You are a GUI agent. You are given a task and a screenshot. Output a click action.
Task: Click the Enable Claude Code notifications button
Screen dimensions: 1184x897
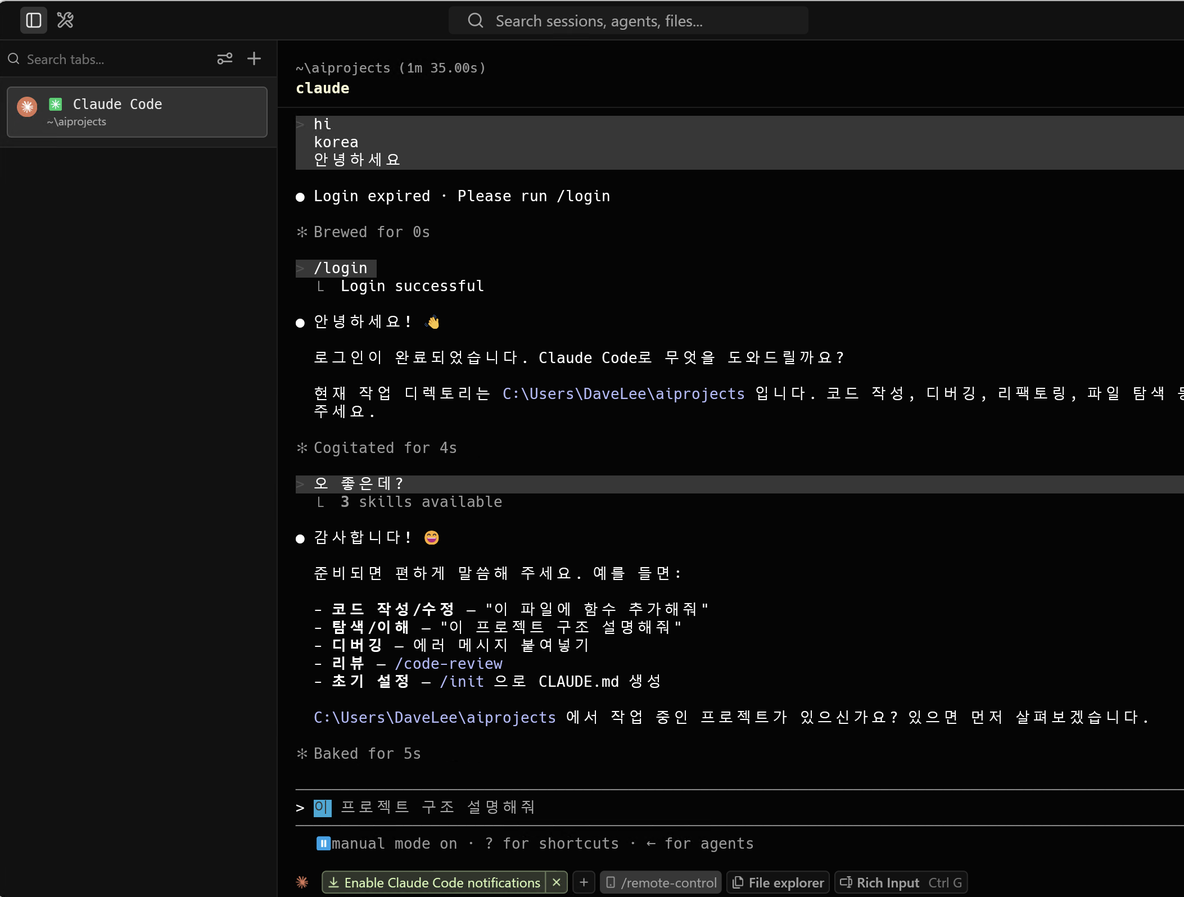click(434, 883)
